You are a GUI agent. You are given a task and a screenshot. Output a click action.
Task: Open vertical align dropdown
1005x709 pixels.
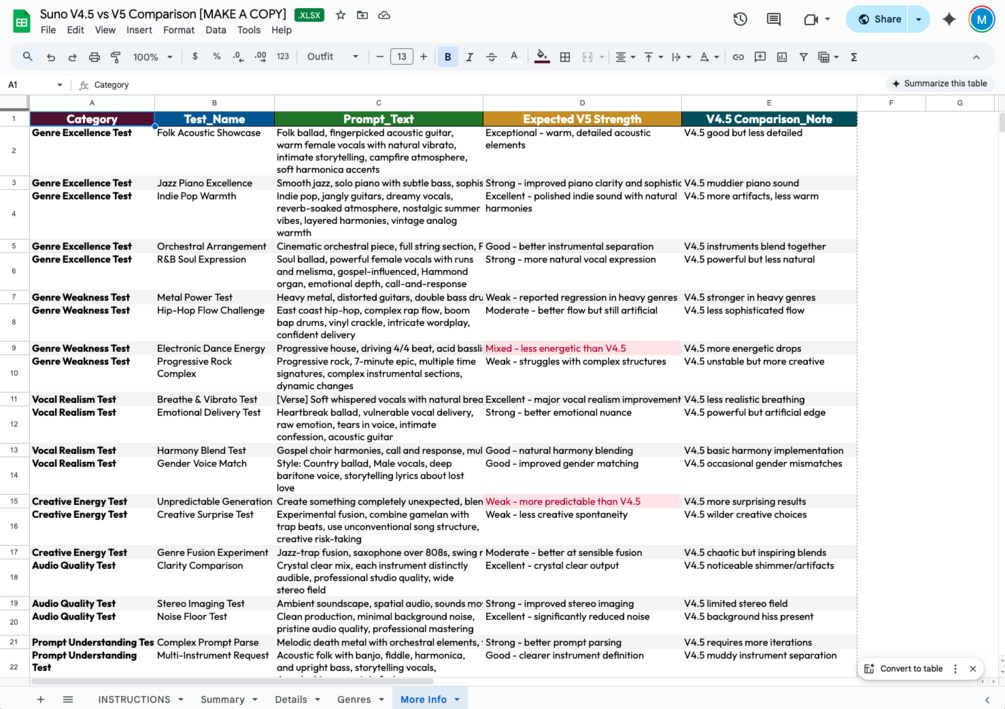(652, 57)
